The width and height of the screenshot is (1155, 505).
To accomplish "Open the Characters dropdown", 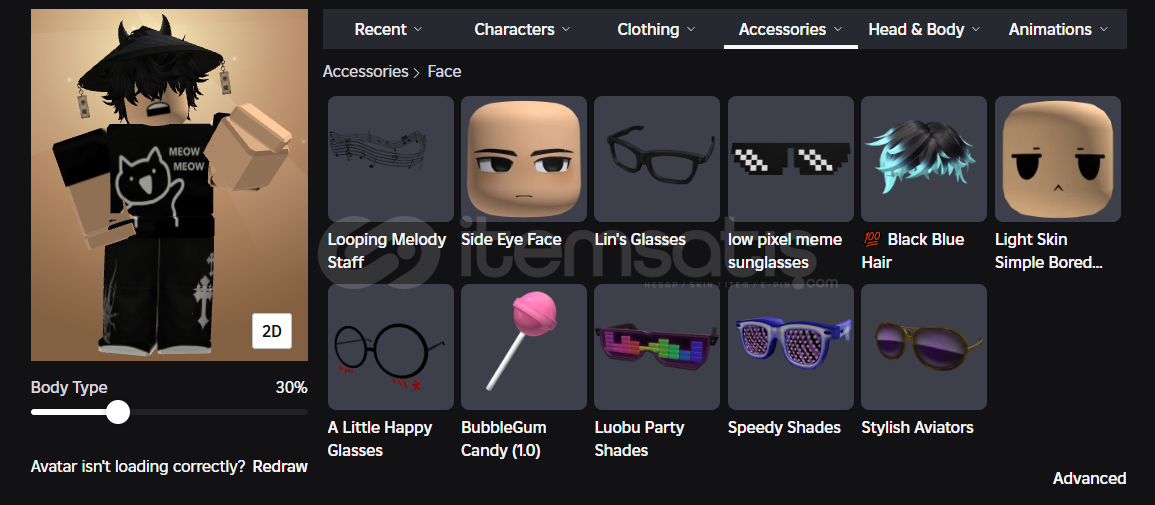I will [522, 29].
